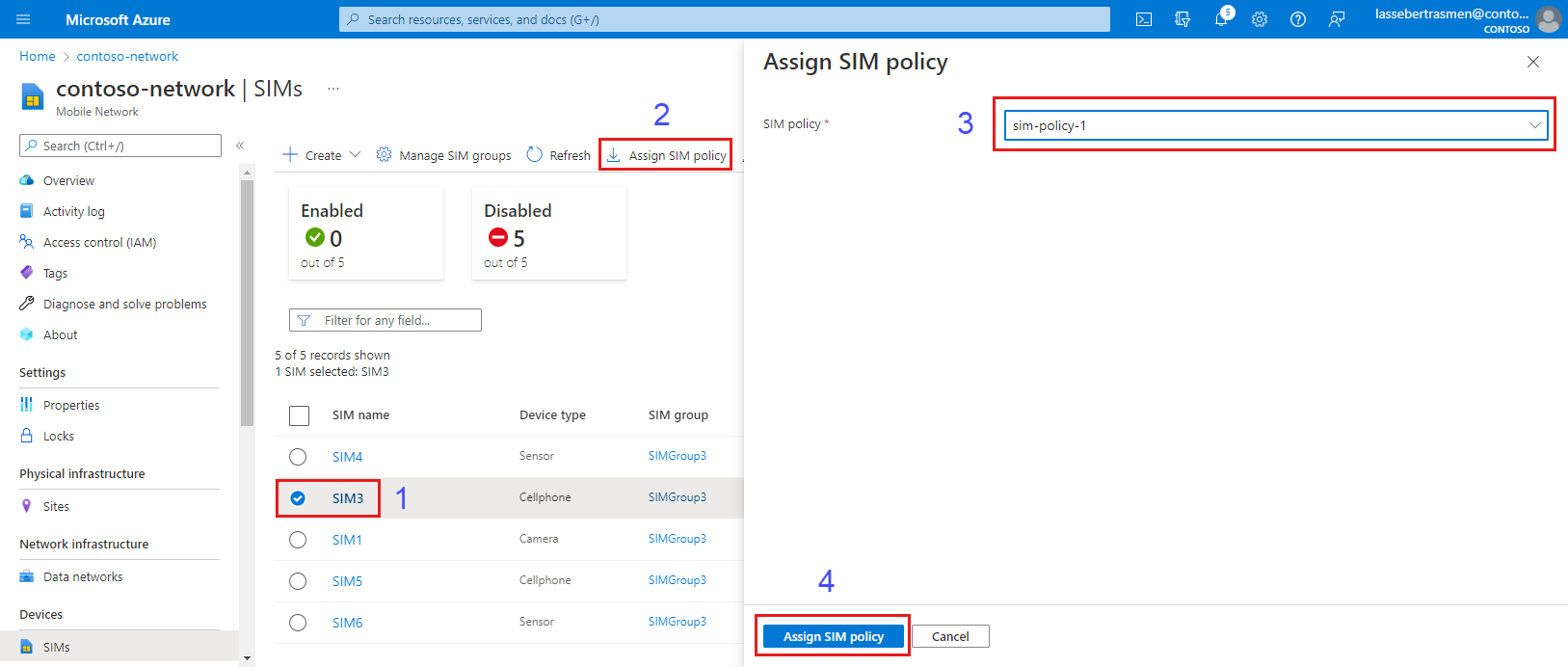The width and height of the screenshot is (1568, 667).
Task: Open the portal settings gear icon
Action: coord(1260,19)
